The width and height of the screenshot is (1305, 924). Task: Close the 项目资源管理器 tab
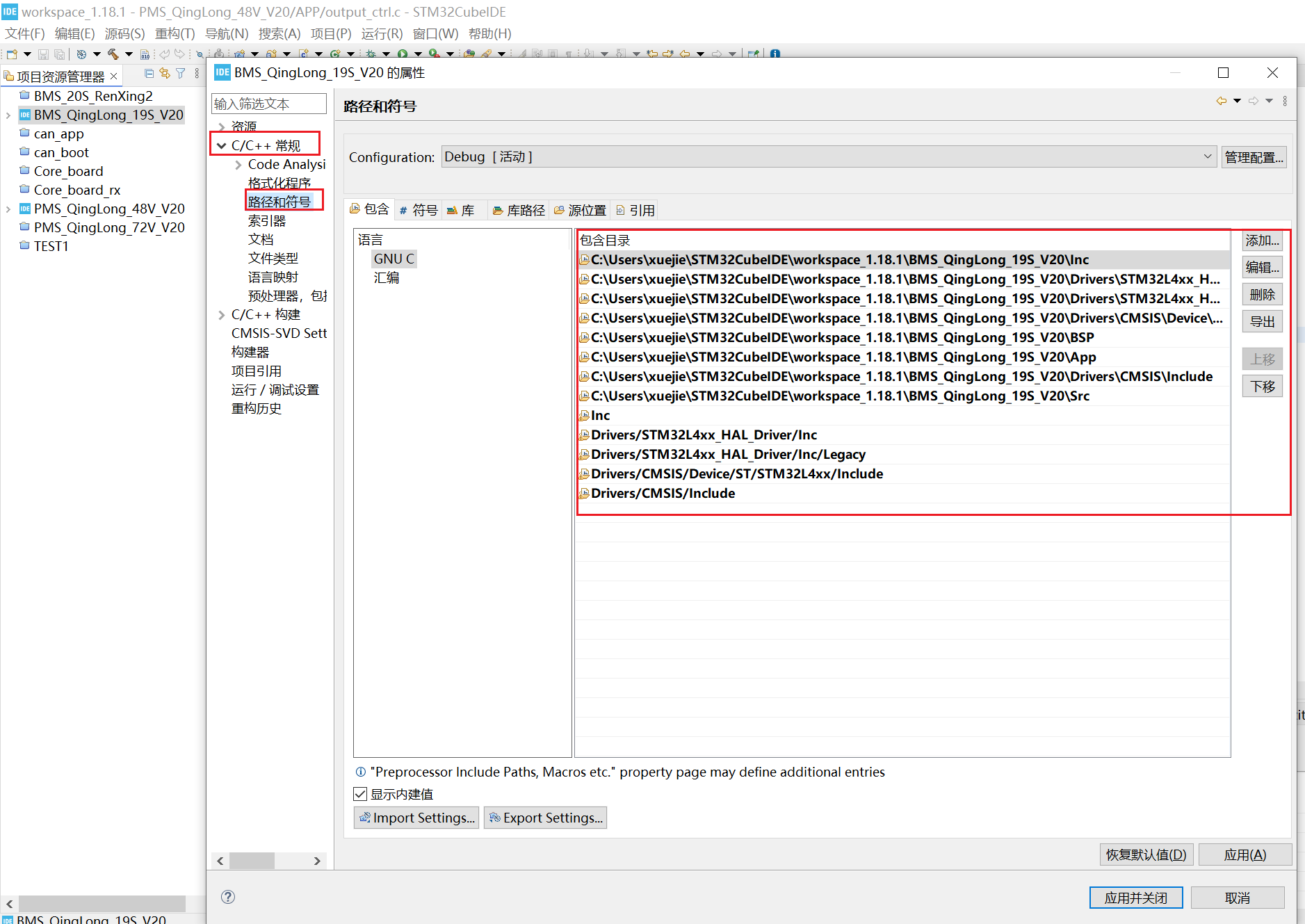click(x=114, y=76)
